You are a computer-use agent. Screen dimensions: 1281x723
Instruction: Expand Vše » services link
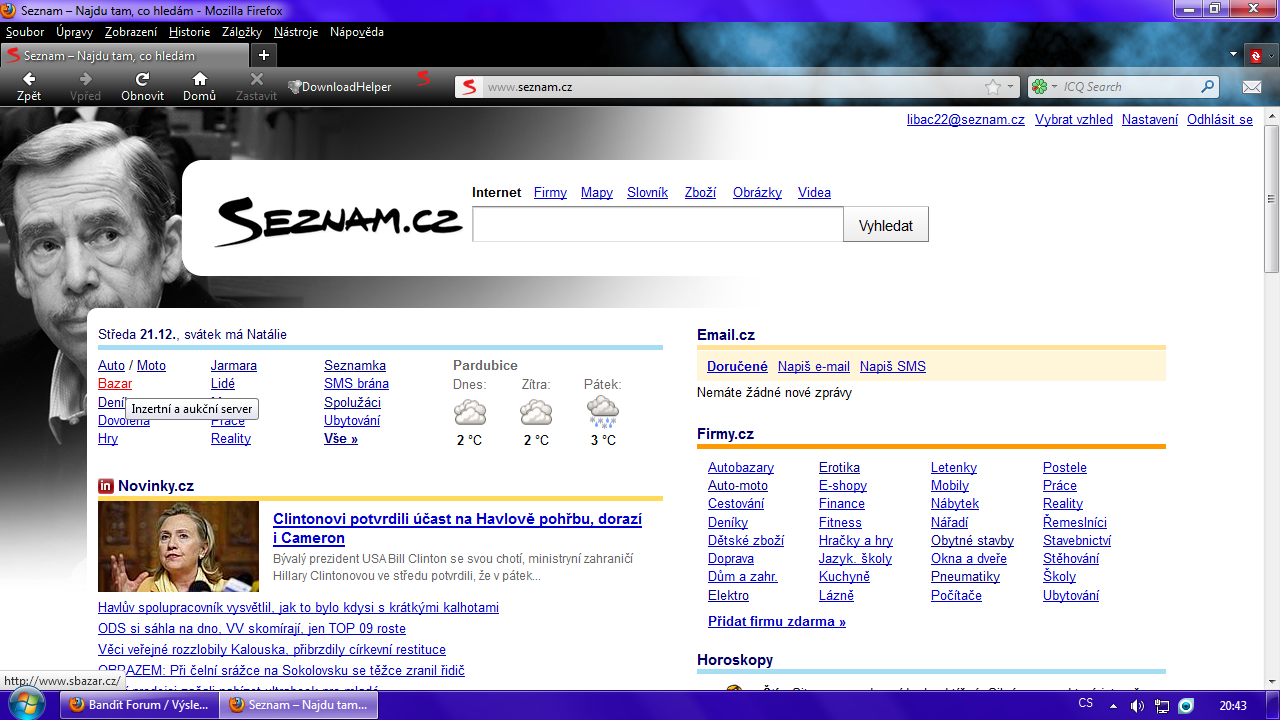(341, 438)
